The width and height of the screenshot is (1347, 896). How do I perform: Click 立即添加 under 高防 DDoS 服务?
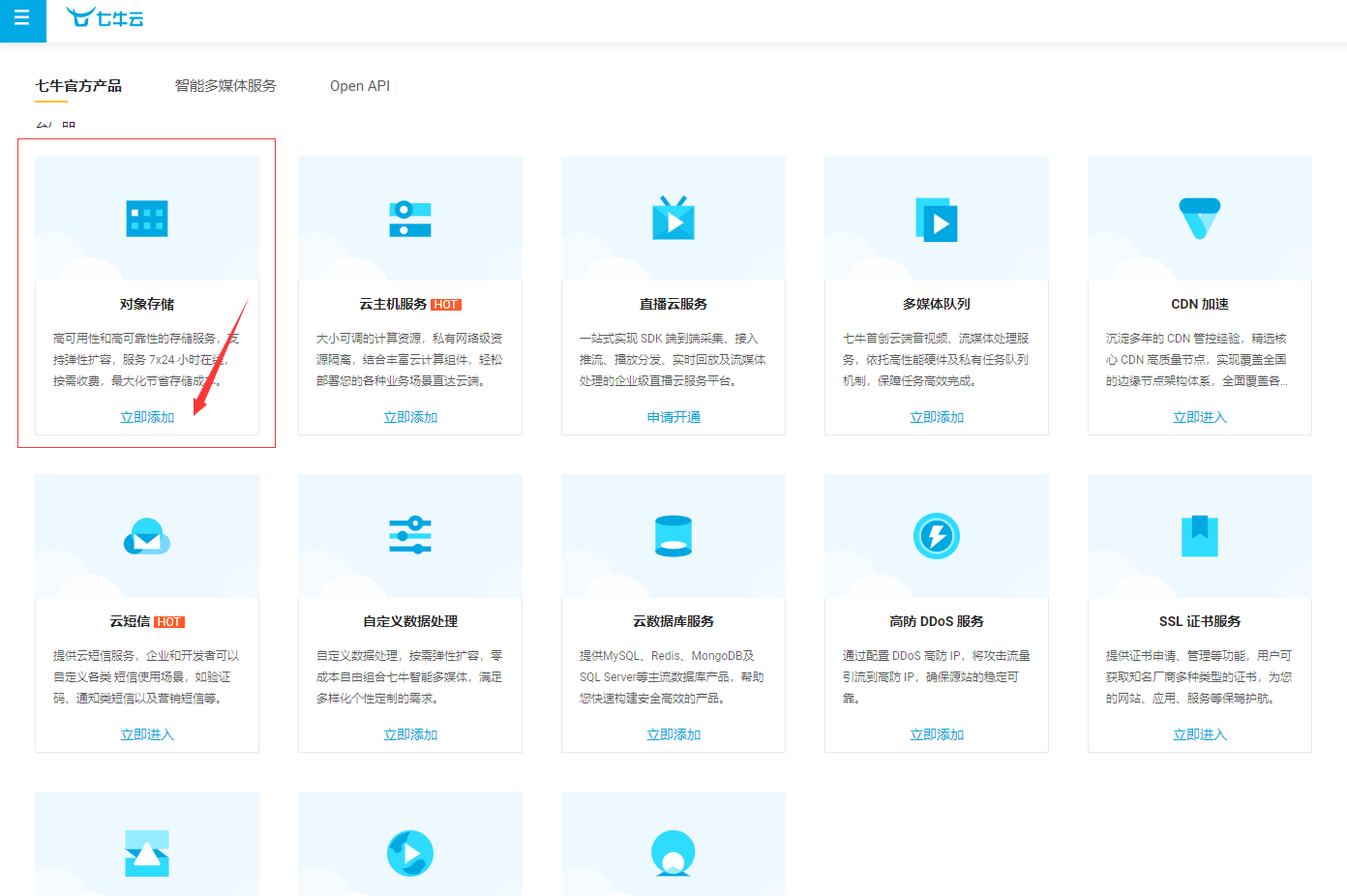[937, 734]
